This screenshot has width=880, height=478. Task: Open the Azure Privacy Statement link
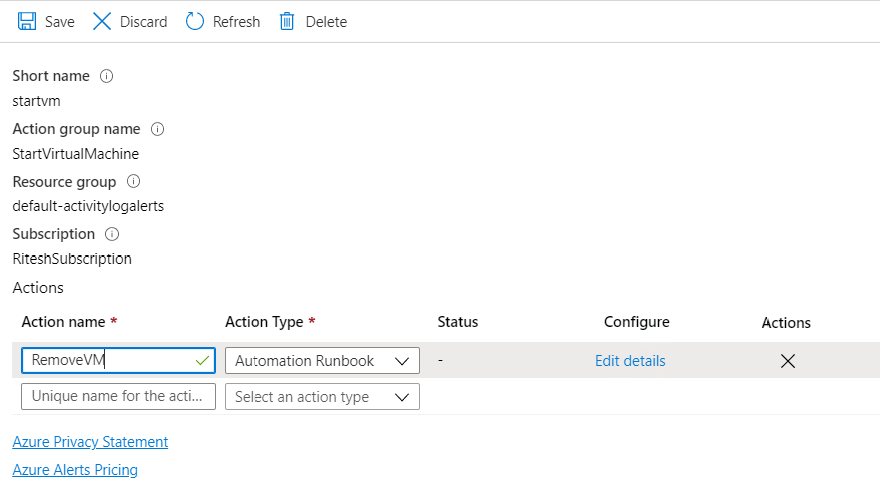coord(90,442)
